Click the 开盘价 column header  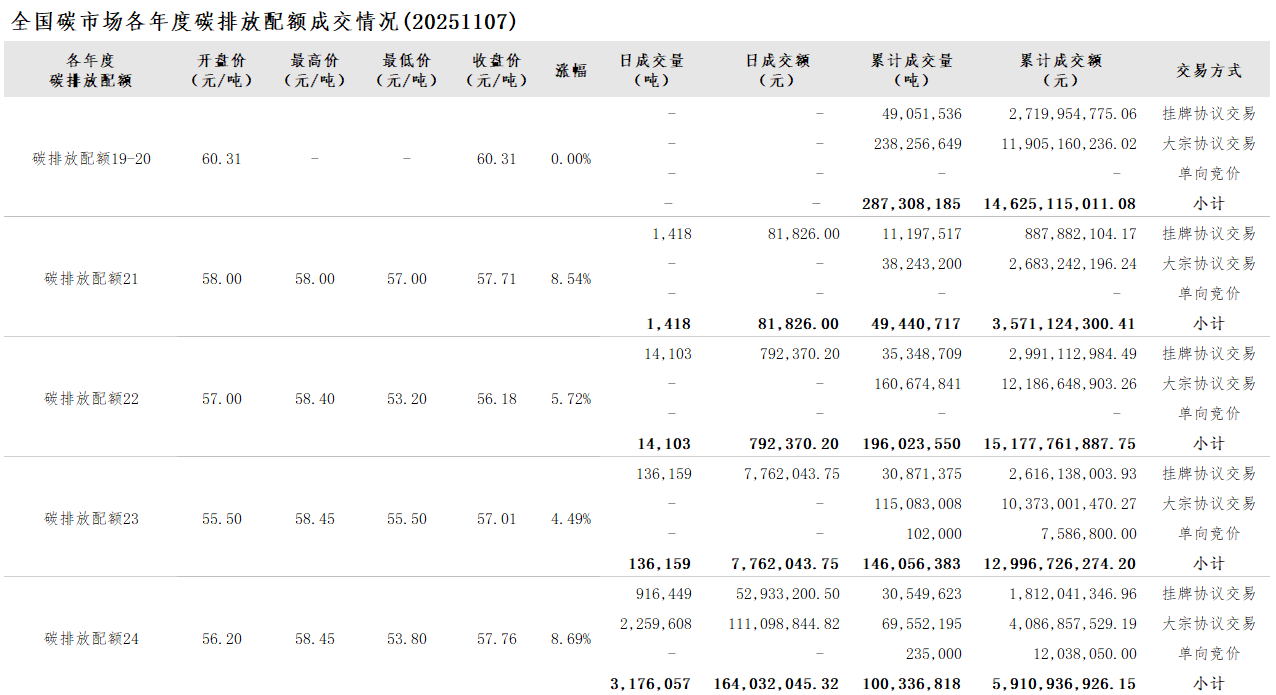[221, 70]
